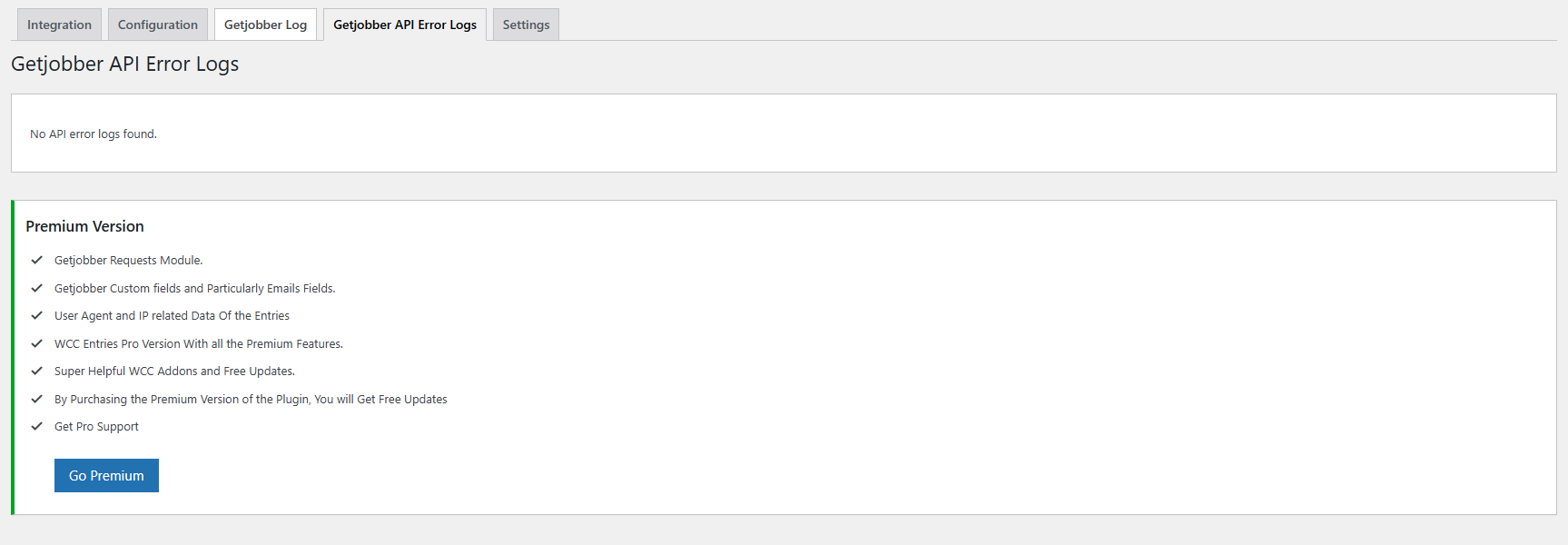Switch to the Configuration tab
The image size is (1568, 545).
tap(158, 25)
